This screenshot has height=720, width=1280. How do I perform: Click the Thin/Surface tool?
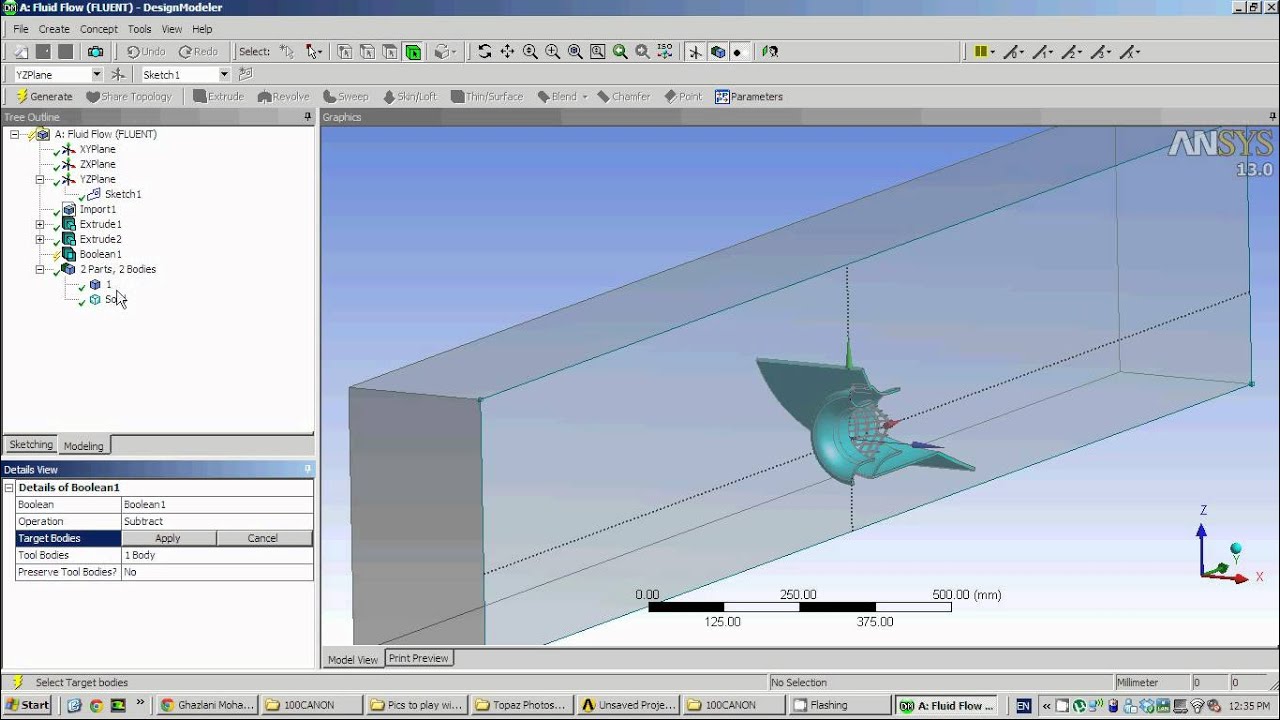coord(487,97)
